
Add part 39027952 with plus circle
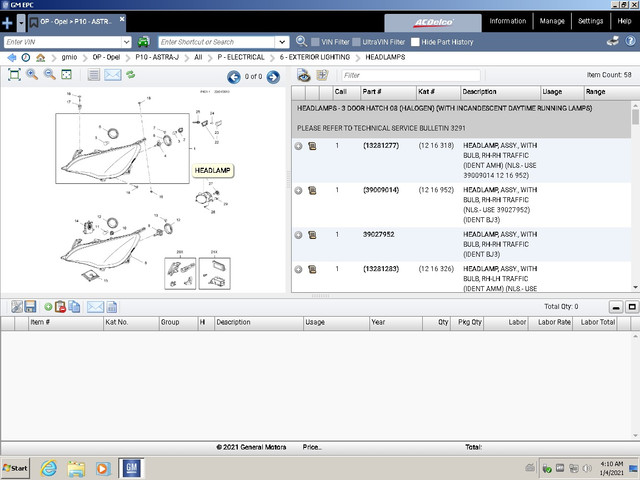pyautogui.click(x=298, y=235)
